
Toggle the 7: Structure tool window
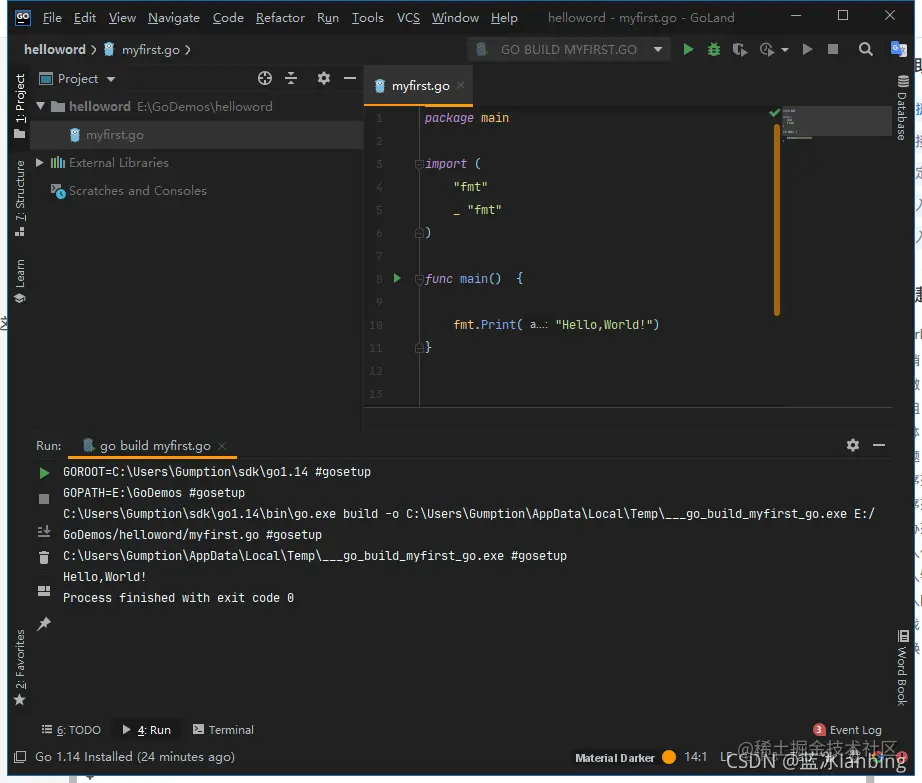pos(20,198)
